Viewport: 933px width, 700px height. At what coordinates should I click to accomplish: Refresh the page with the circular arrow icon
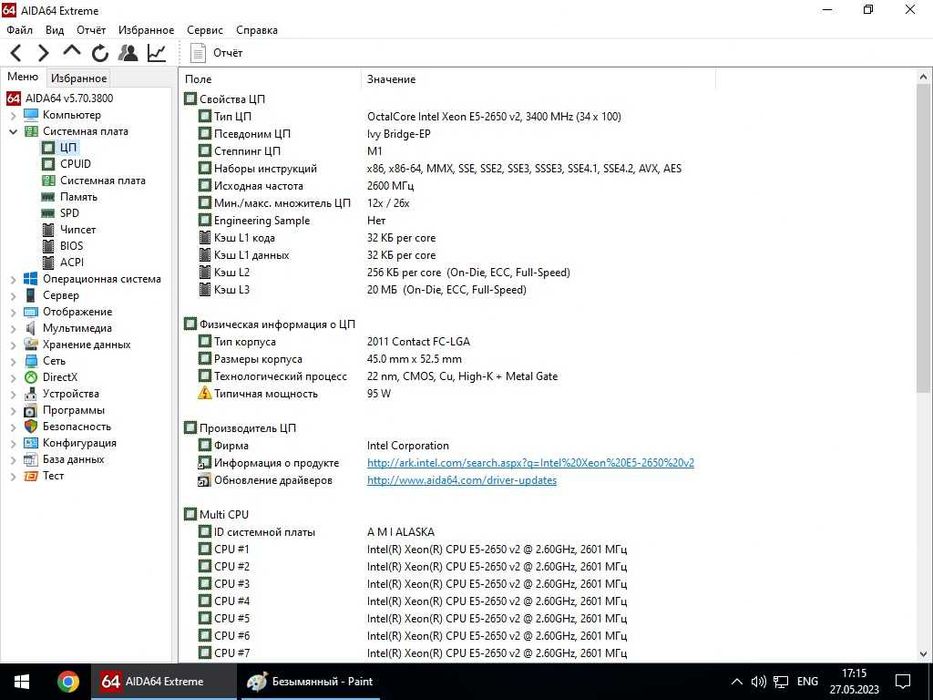click(100, 54)
